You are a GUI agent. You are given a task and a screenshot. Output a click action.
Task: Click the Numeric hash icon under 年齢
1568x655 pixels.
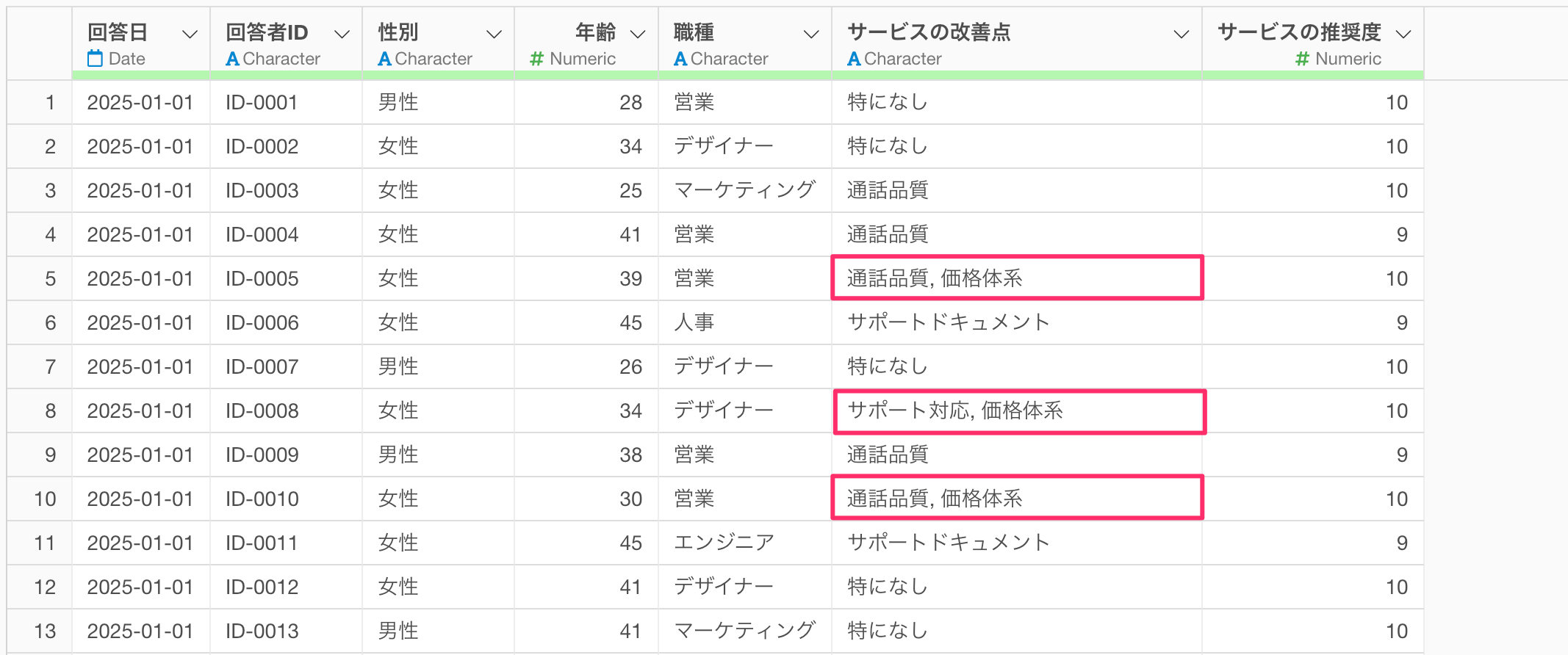537,59
